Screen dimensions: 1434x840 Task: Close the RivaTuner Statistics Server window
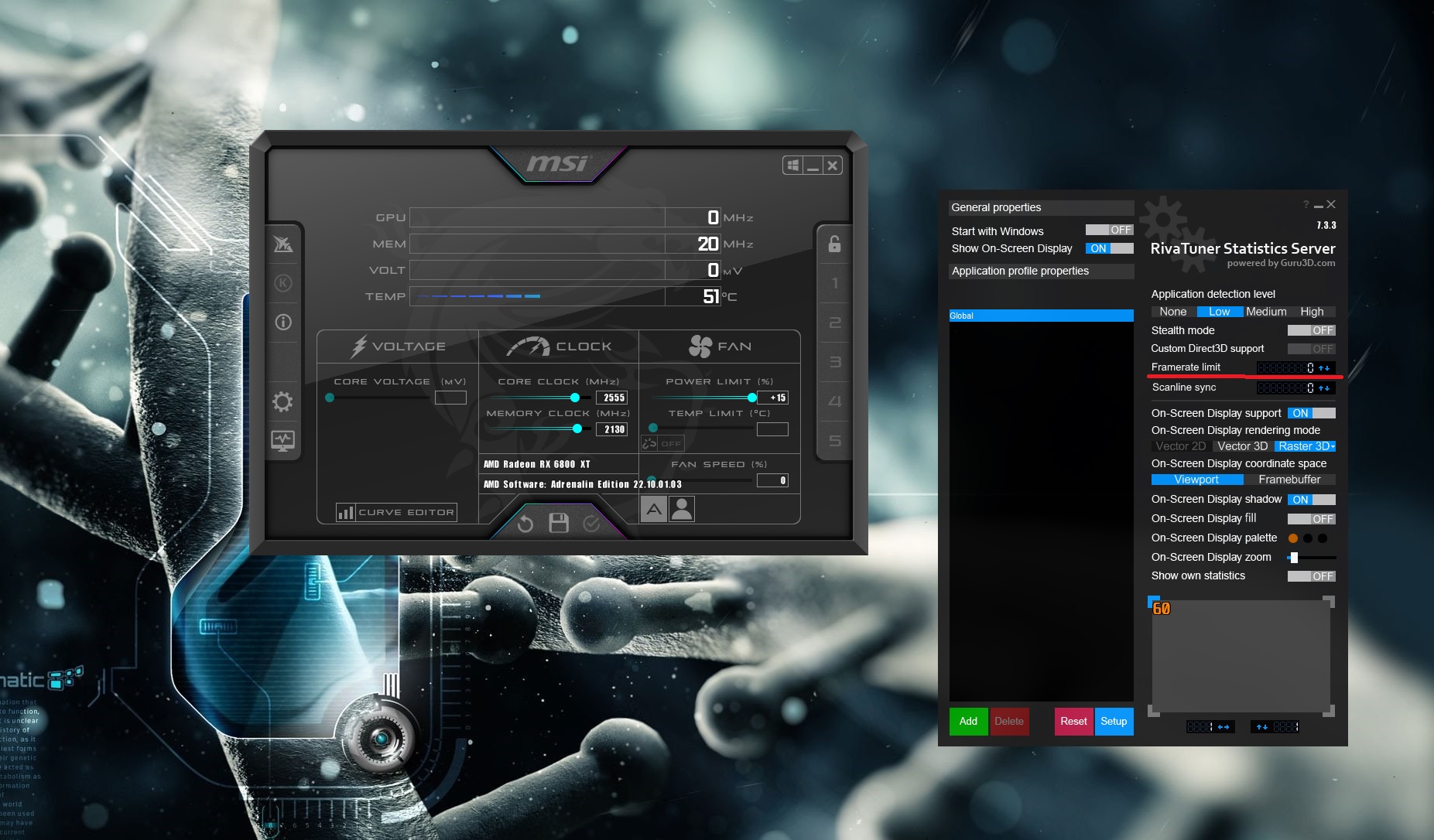point(1331,204)
